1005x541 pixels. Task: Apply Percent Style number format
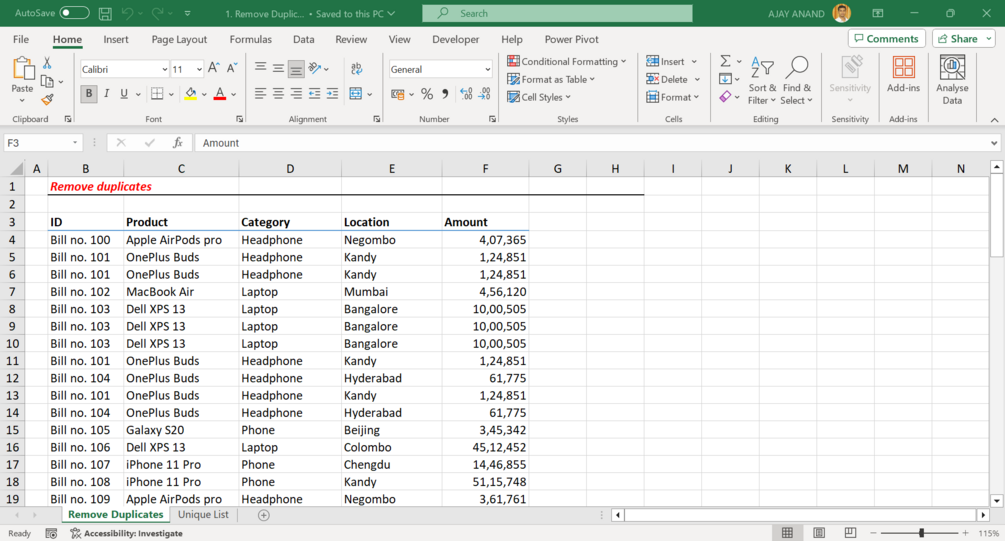427,94
